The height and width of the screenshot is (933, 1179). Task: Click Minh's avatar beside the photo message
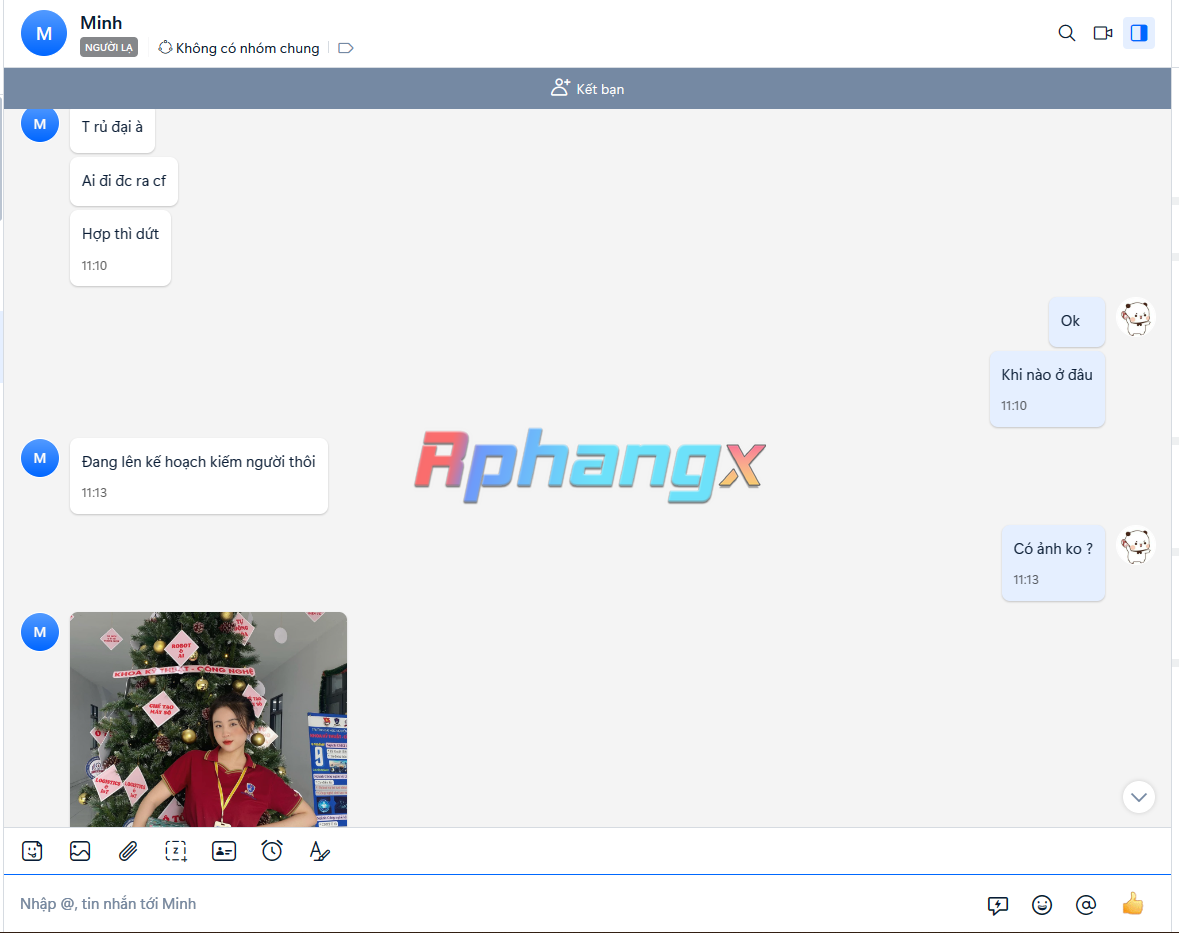point(40,632)
